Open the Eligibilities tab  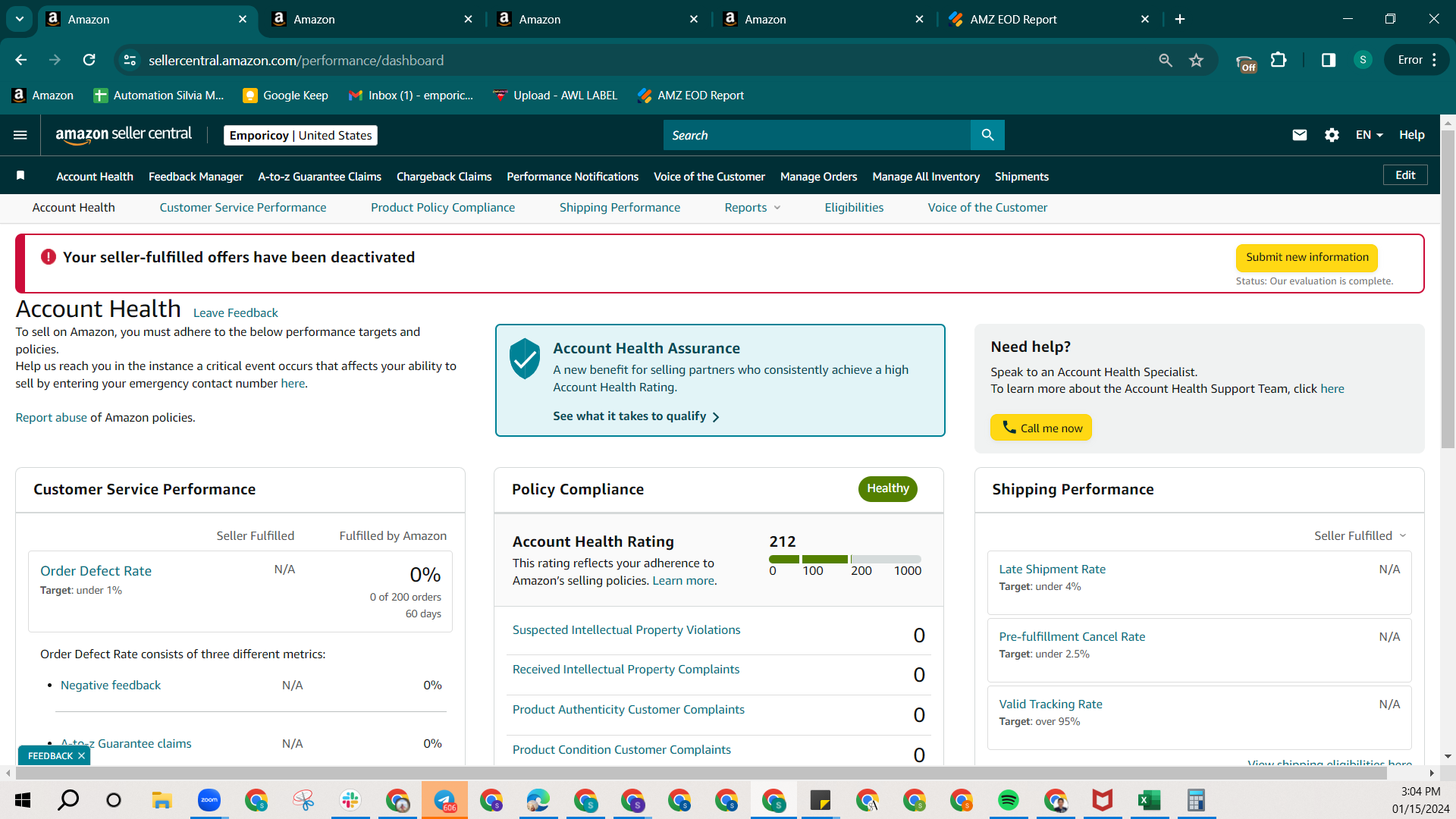click(854, 208)
